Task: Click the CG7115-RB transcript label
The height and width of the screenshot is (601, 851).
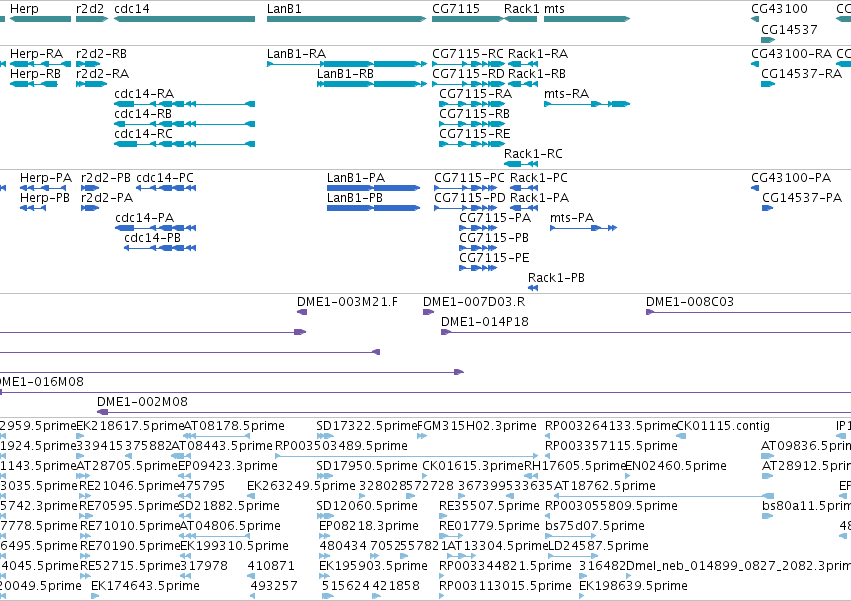Action: click(474, 114)
